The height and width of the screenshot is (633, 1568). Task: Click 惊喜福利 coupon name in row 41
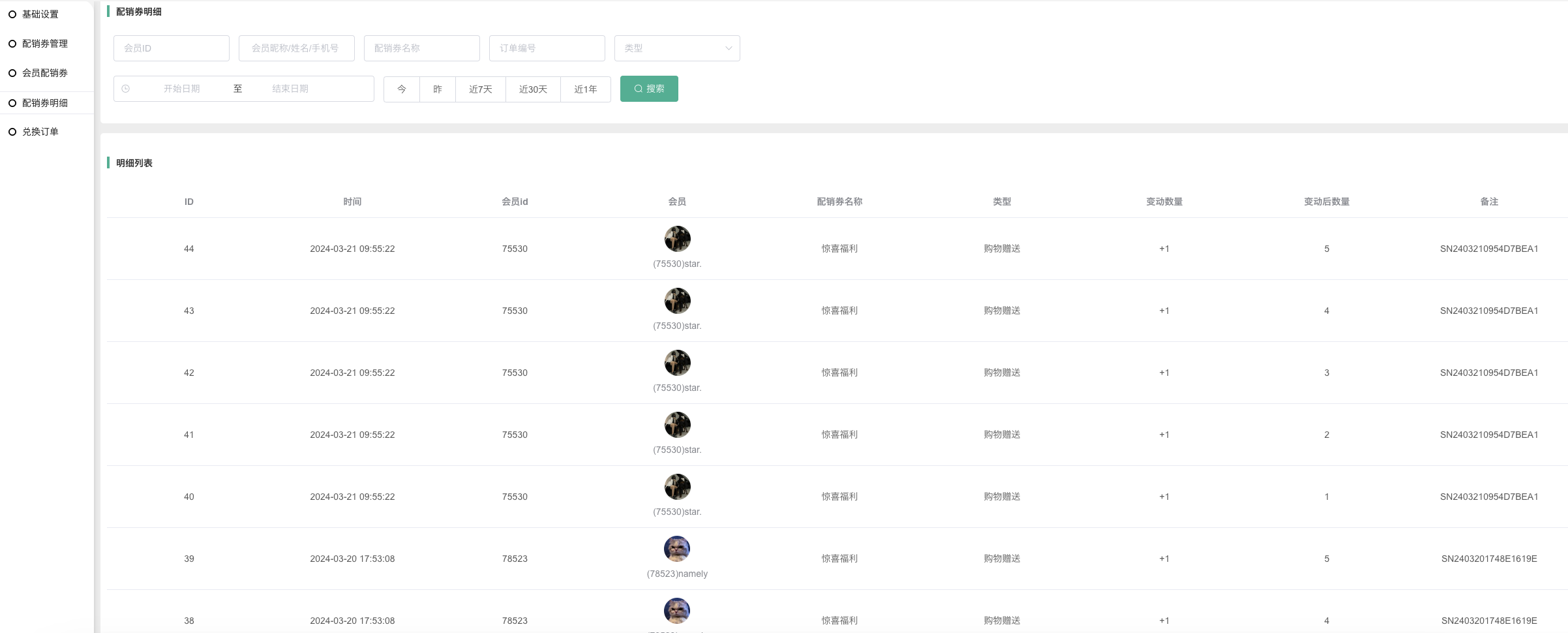pos(839,435)
